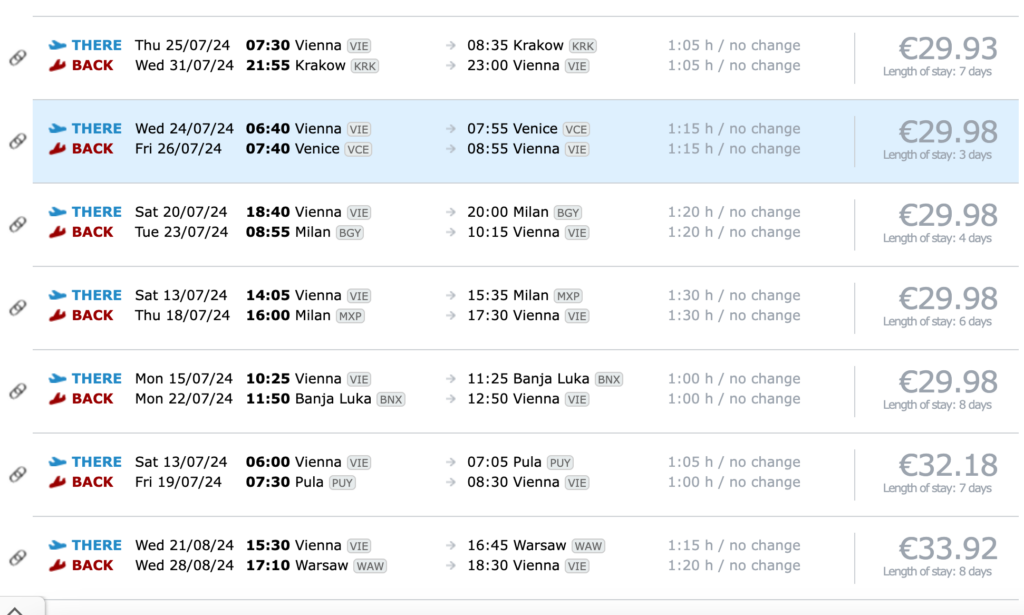1024x615 pixels.
Task: Open the link icon for the Pula flight
Action: (17, 474)
